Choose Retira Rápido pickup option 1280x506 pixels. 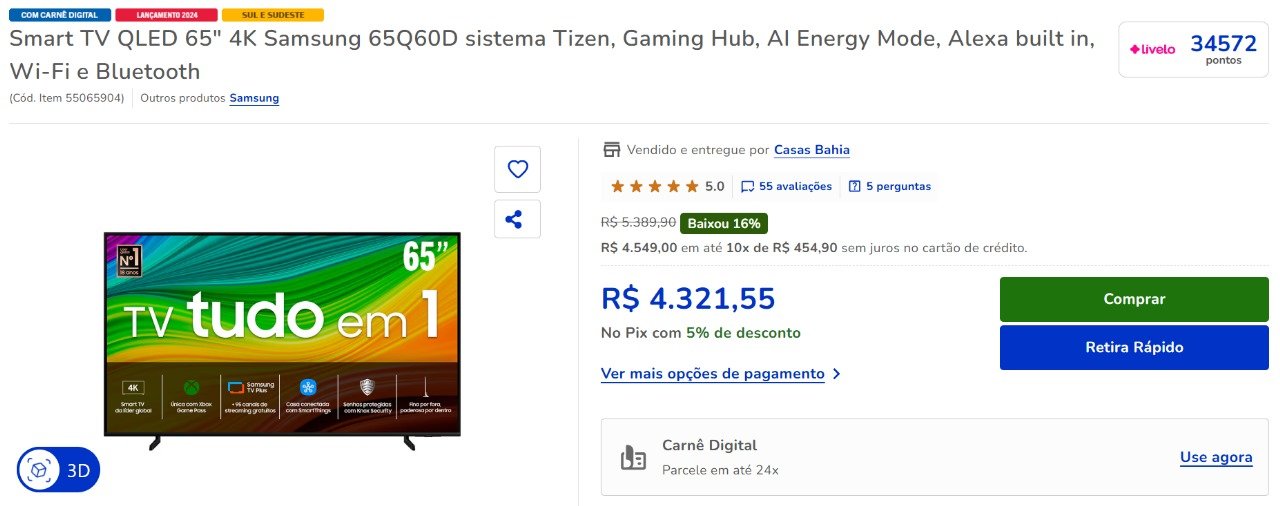[1134, 347]
